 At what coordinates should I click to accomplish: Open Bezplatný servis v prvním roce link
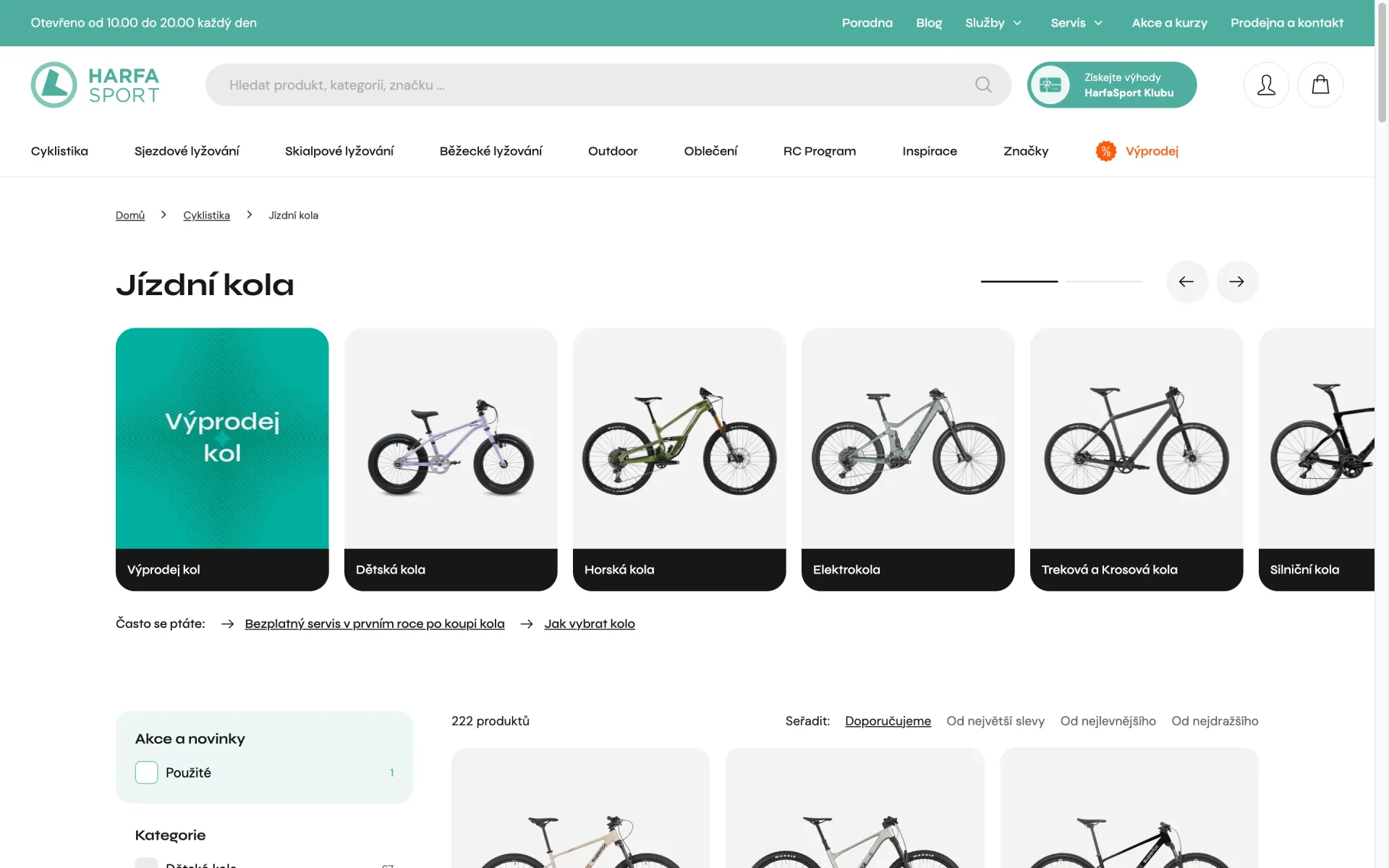pos(375,624)
